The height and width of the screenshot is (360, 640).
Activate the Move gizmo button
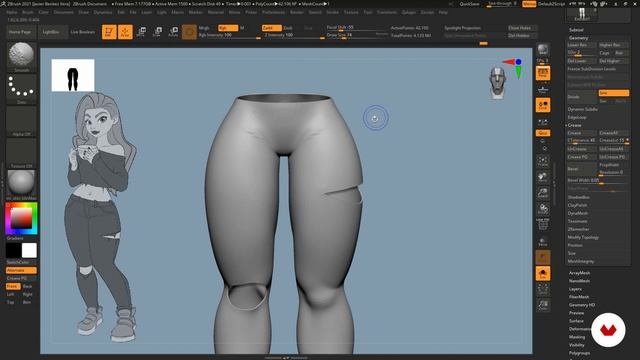(141, 32)
